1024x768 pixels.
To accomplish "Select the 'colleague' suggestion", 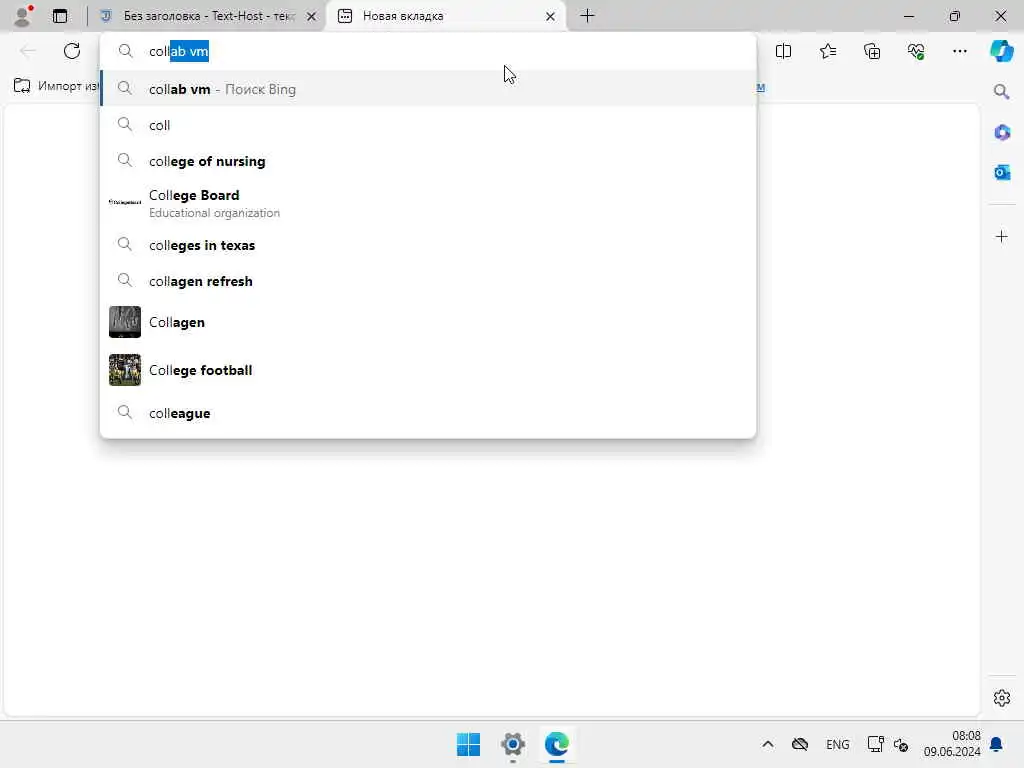I will 428,413.
